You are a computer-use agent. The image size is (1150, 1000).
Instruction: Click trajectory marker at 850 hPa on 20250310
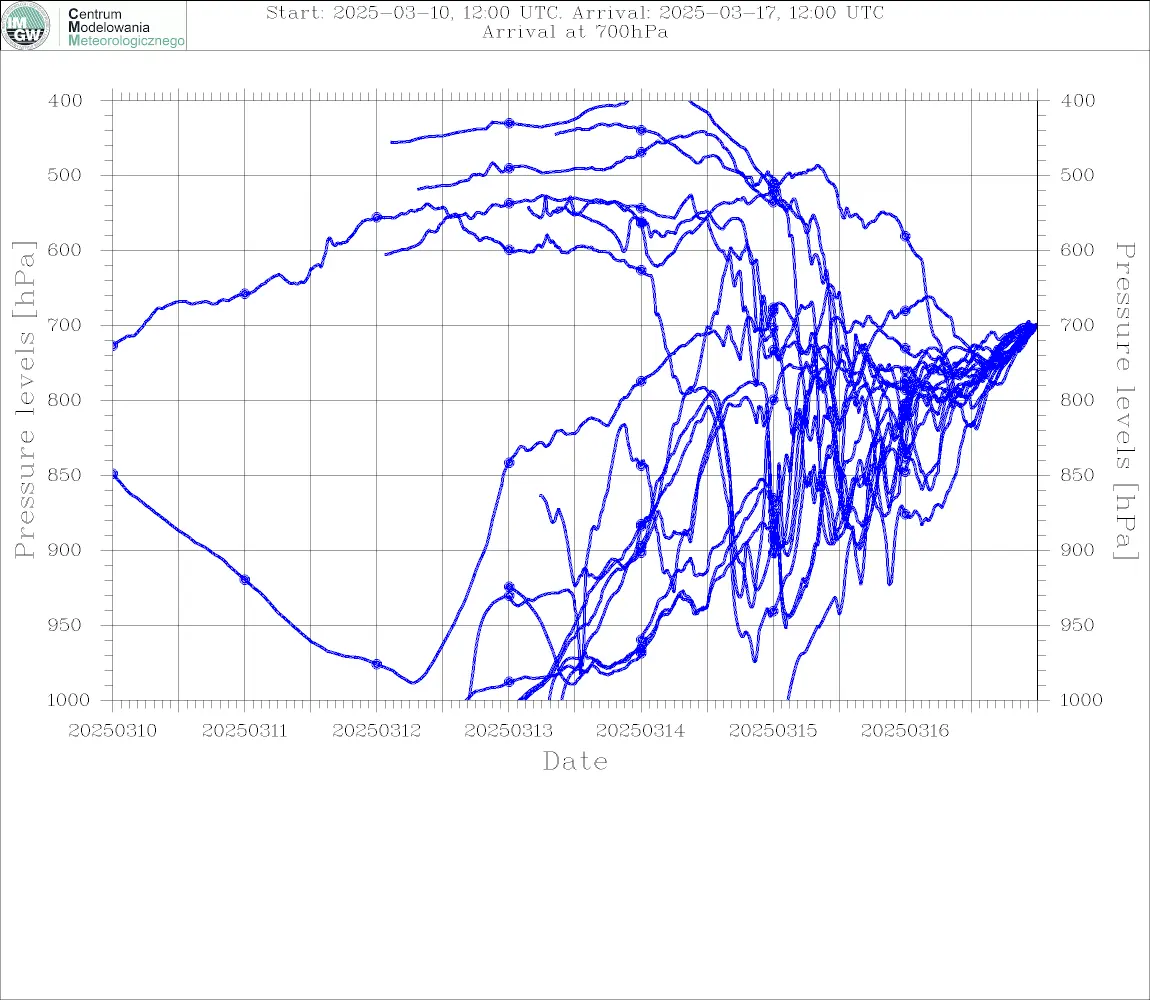114,474
